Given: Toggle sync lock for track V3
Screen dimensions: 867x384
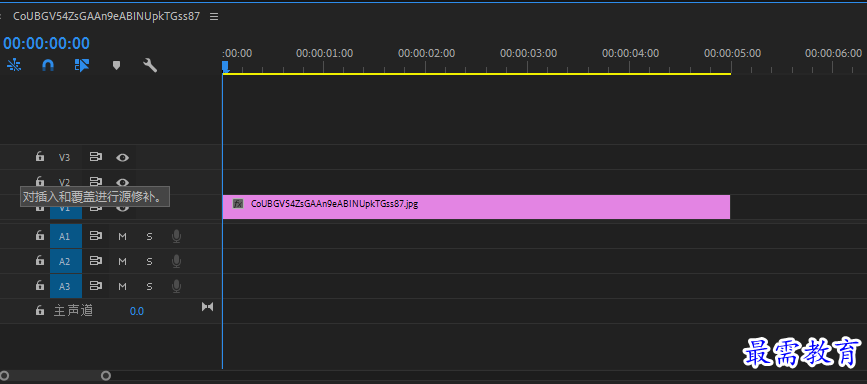Looking at the screenshot, I should pos(96,157).
